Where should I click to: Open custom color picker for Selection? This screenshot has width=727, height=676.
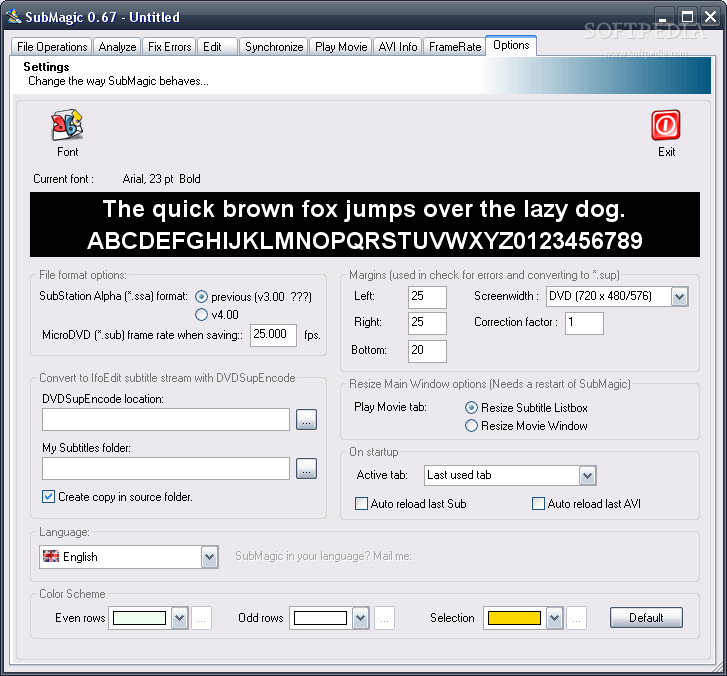(576, 618)
